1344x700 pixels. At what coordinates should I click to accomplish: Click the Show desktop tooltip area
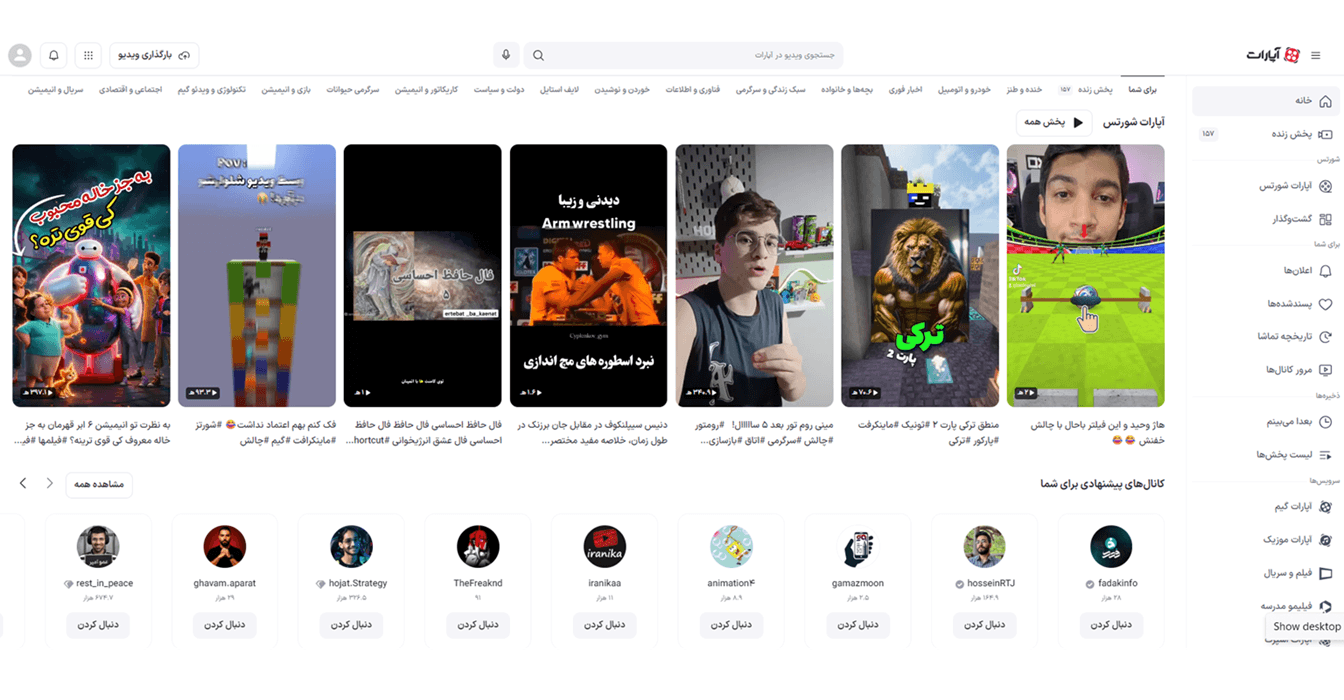[x=1307, y=627]
